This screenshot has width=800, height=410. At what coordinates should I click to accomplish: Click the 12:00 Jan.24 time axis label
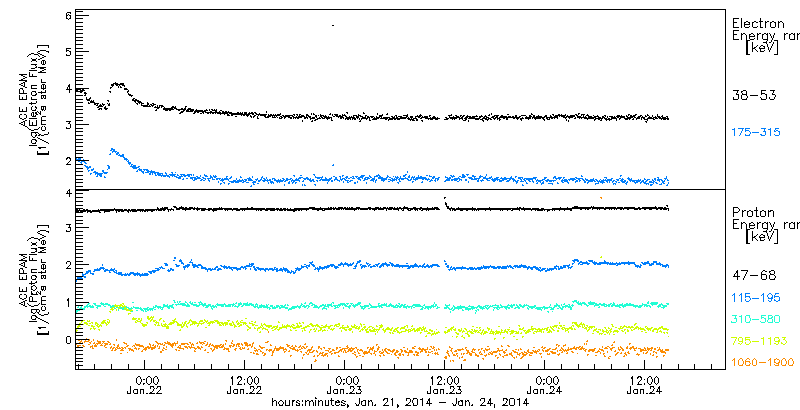point(645,385)
